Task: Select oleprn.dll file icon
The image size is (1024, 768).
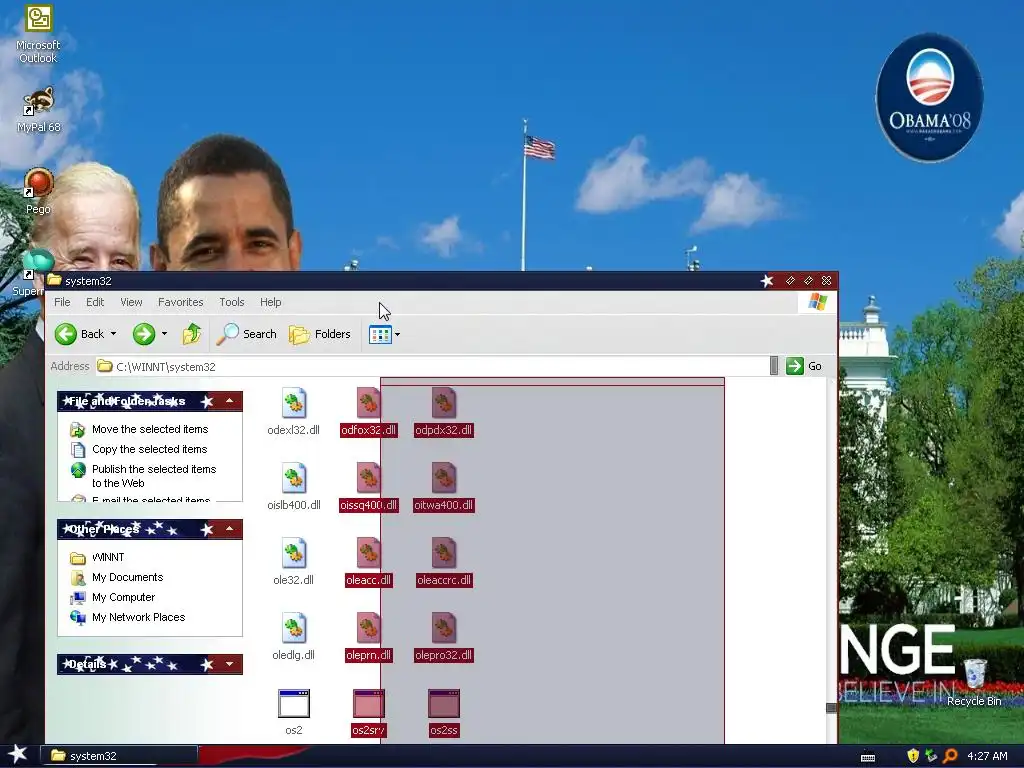Action: click(368, 628)
